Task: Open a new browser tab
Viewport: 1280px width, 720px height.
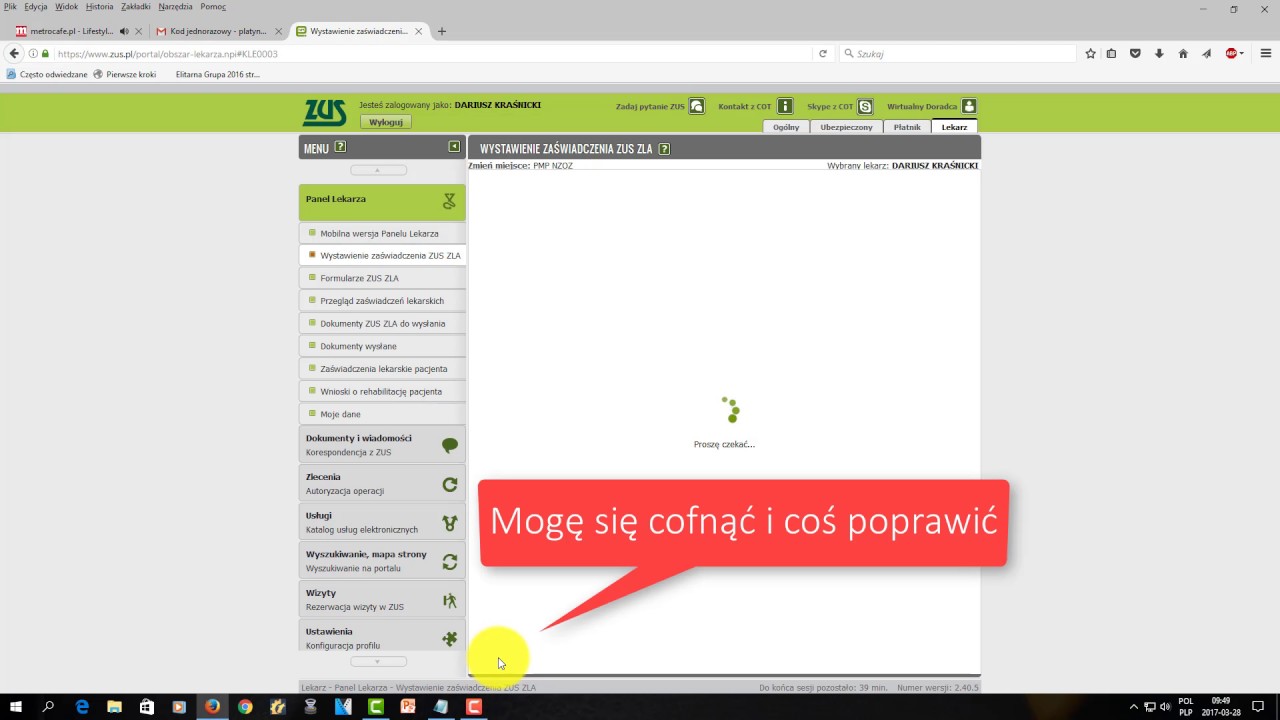Action: (442, 31)
